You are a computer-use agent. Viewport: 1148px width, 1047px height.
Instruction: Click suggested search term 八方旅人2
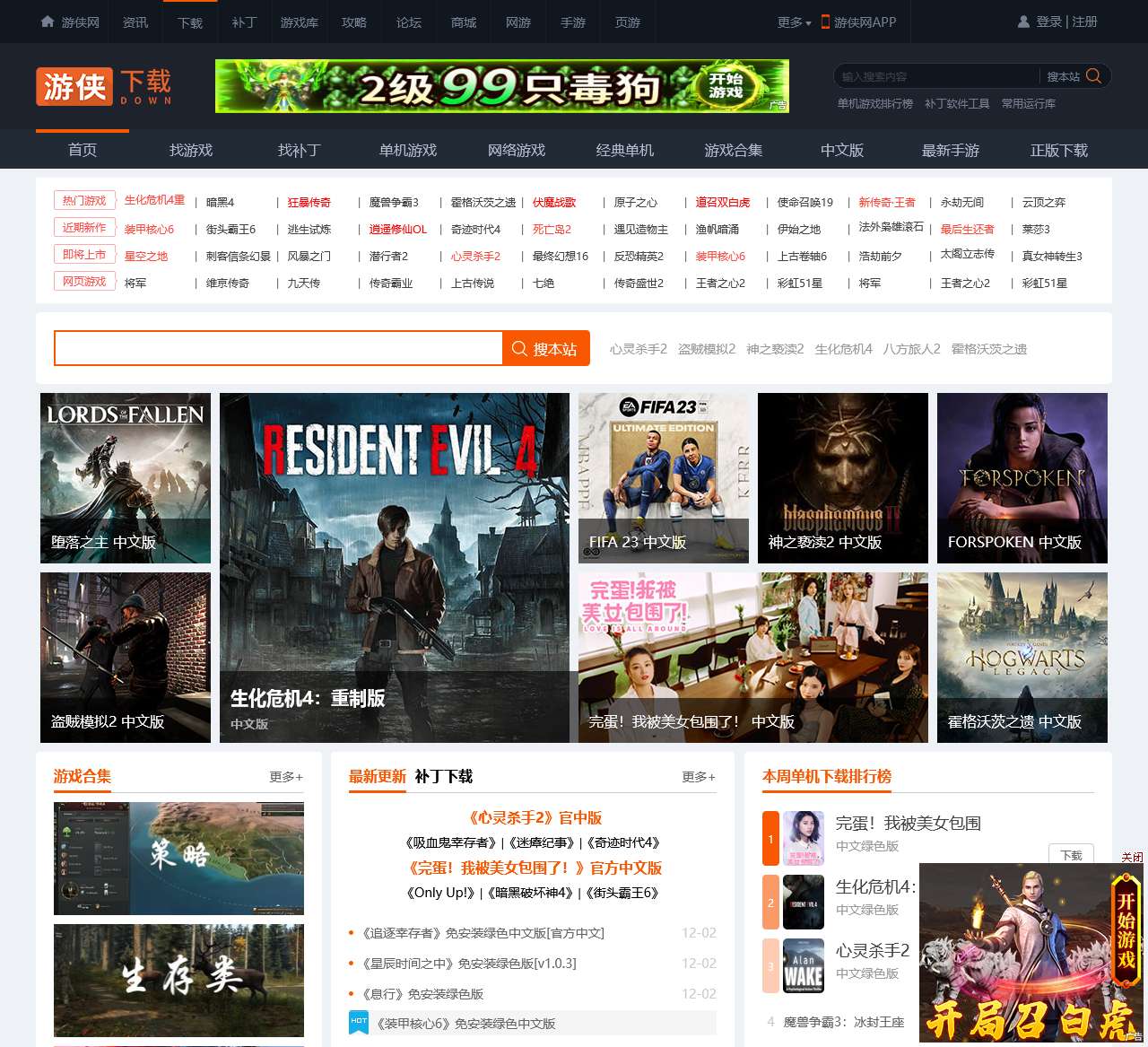coord(911,349)
